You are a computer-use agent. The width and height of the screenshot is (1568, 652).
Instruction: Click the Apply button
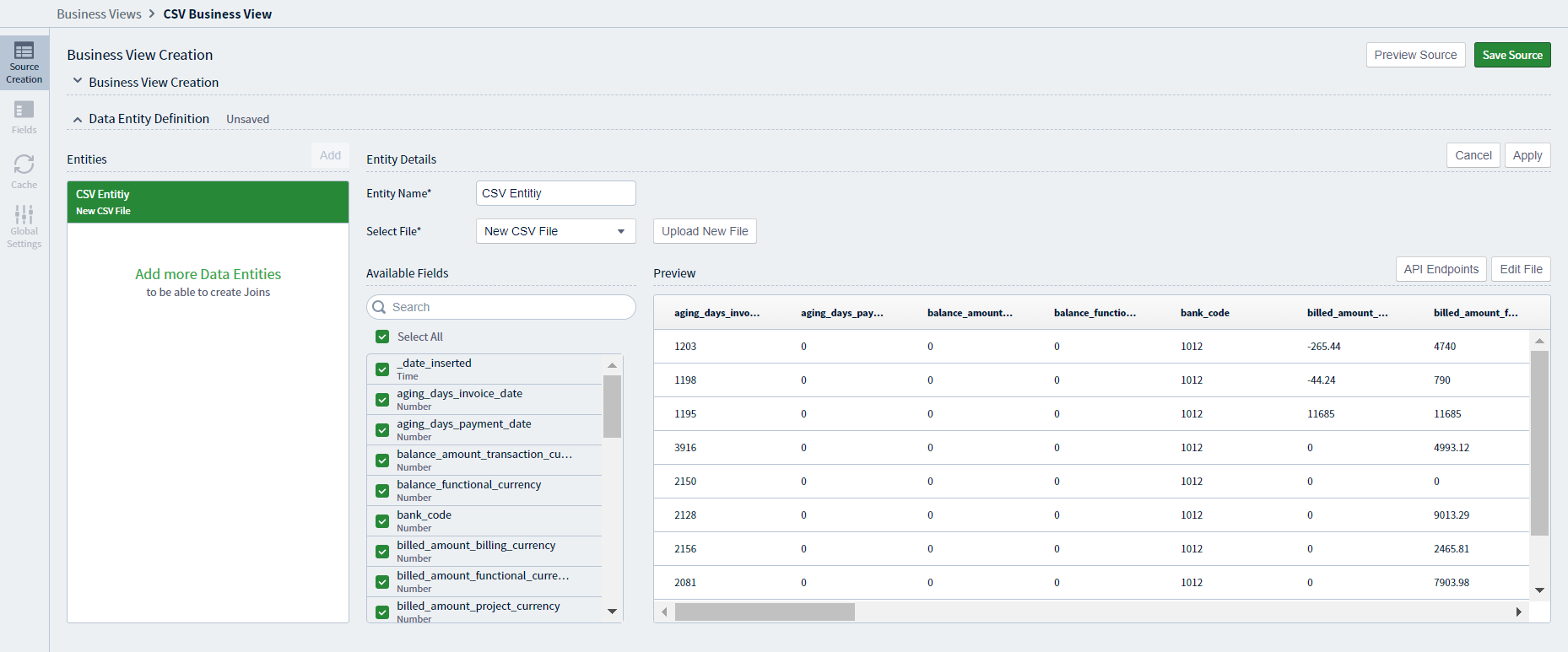click(1527, 155)
